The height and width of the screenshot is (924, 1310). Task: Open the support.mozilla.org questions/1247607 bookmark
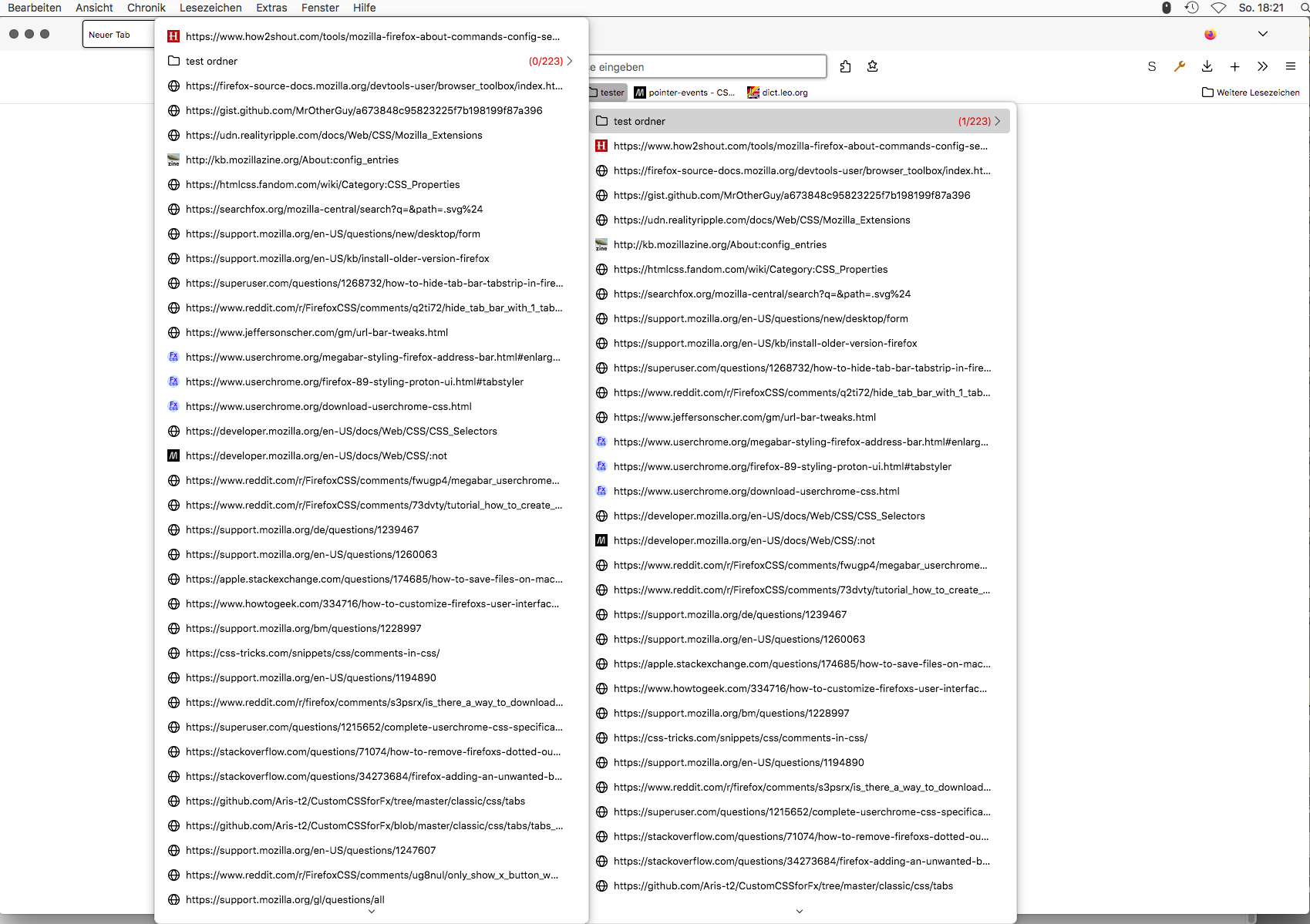372,850
